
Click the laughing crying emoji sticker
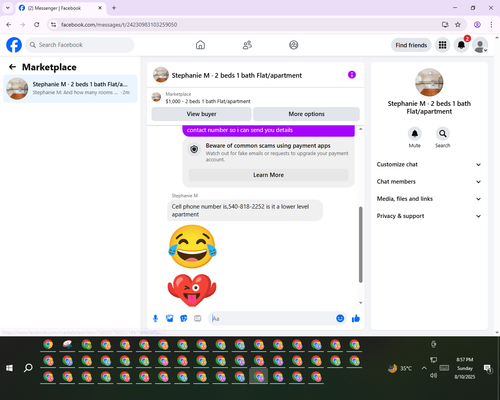pyautogui.click(x=192, y=246)
